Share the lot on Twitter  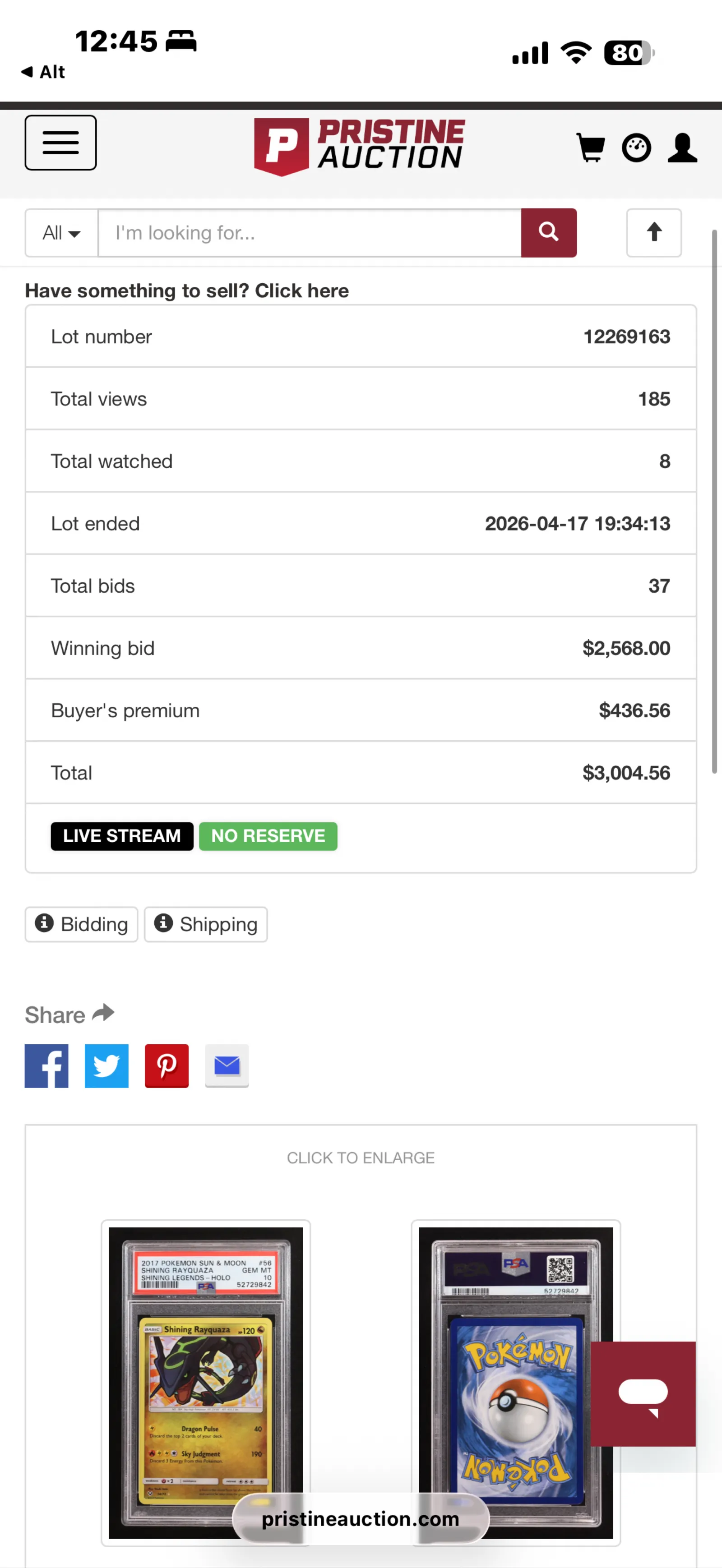click(x=106, y=1066)
